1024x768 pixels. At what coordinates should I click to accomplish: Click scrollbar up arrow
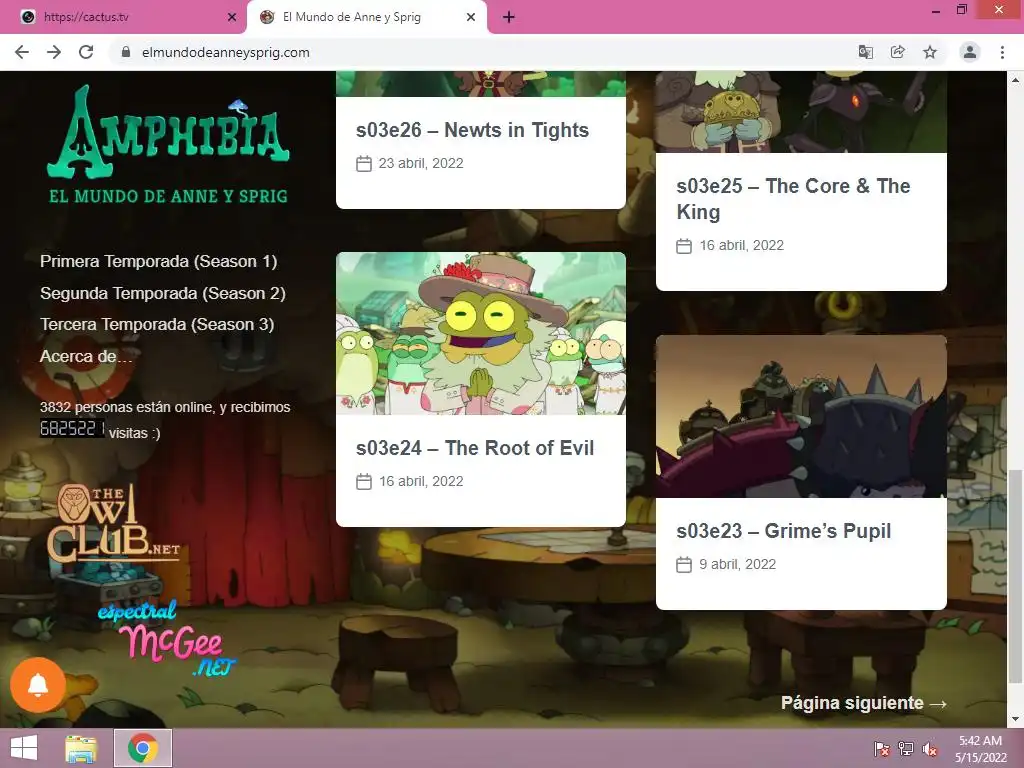[x=1015, y=80]
